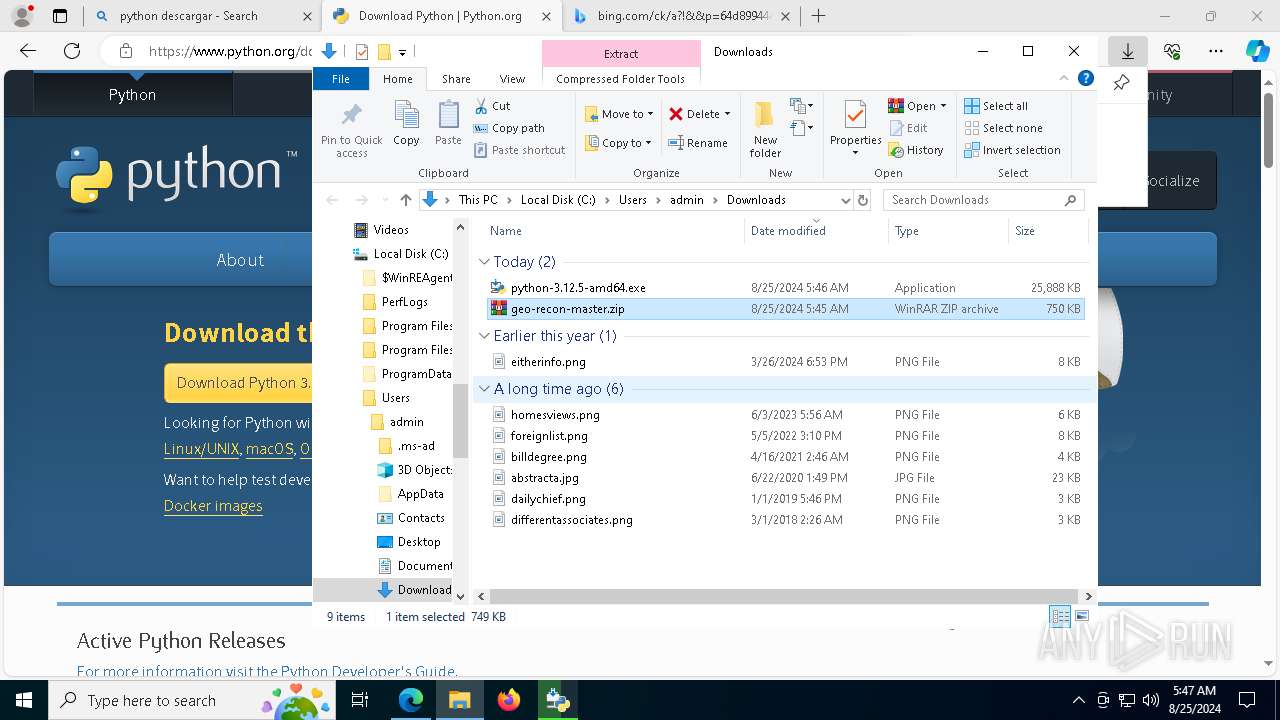Open Docker images link on Python page
Screen dimensions: 1280x720
213,506
